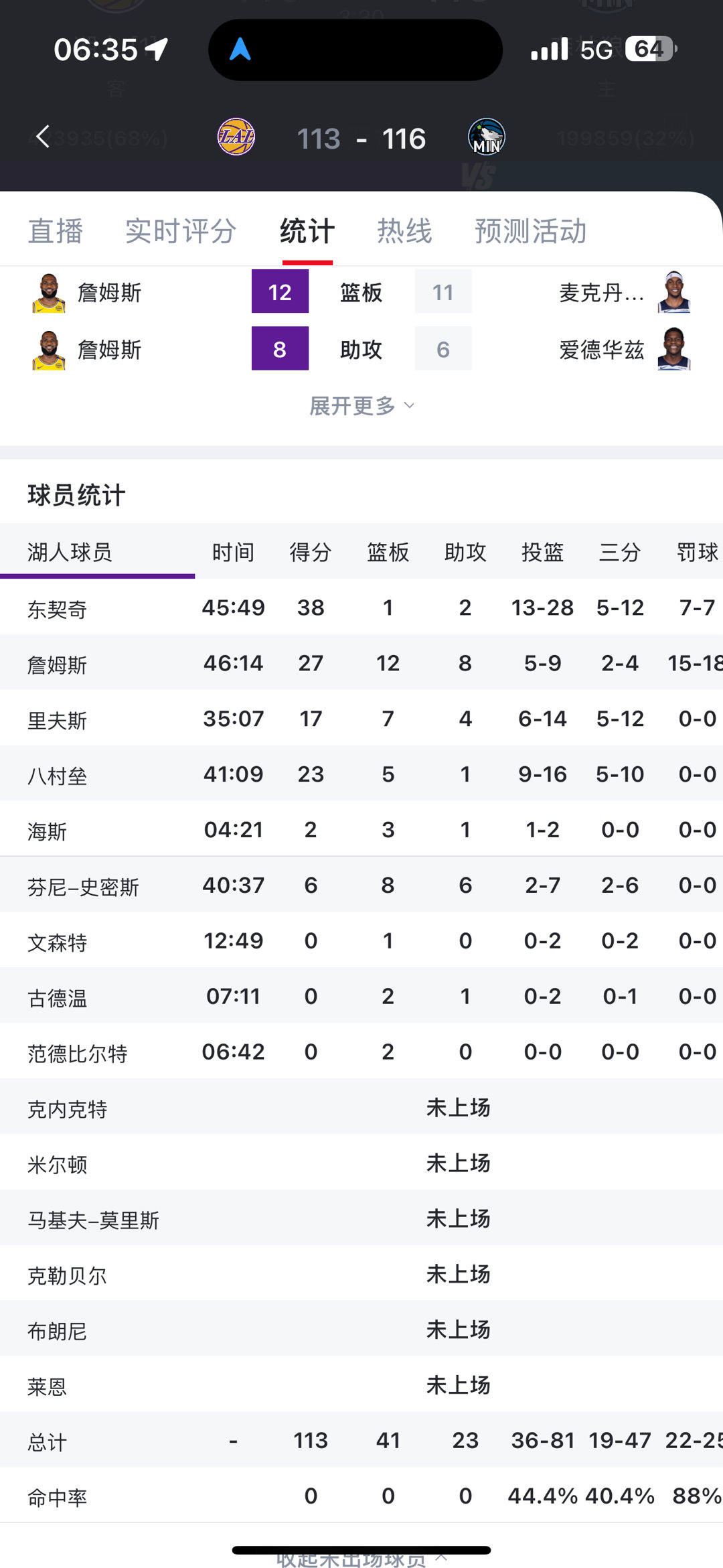Open the Timberwolves MIN team logo
The image size is (723, 1568).
click(x=485, y=136)
